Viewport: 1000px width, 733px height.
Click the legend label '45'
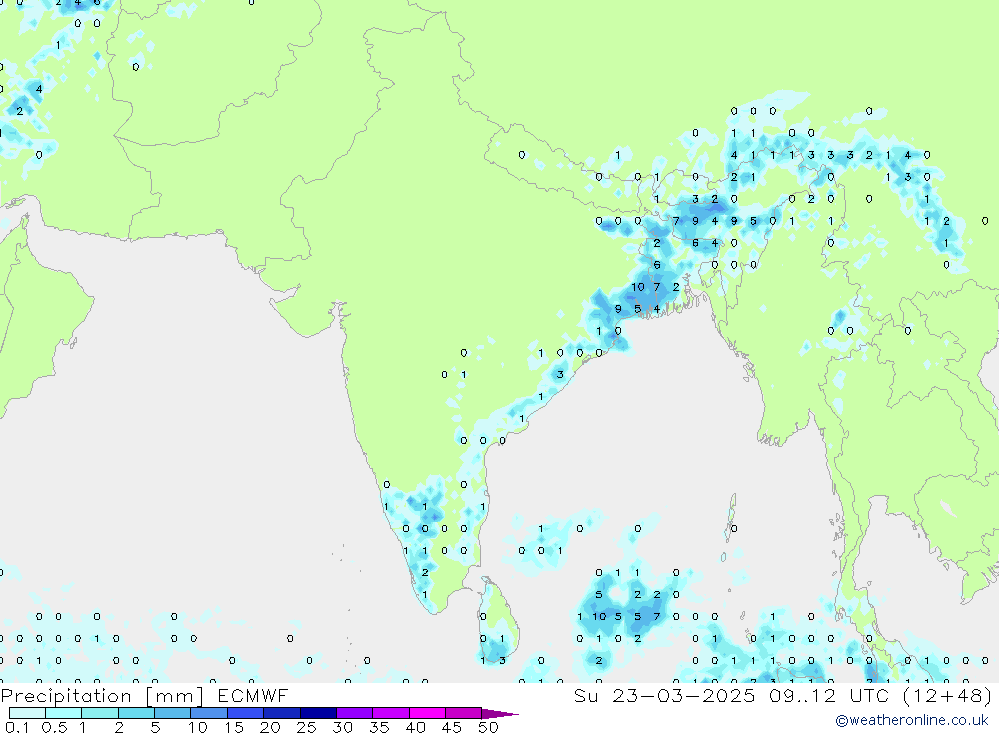coord(452,727)
